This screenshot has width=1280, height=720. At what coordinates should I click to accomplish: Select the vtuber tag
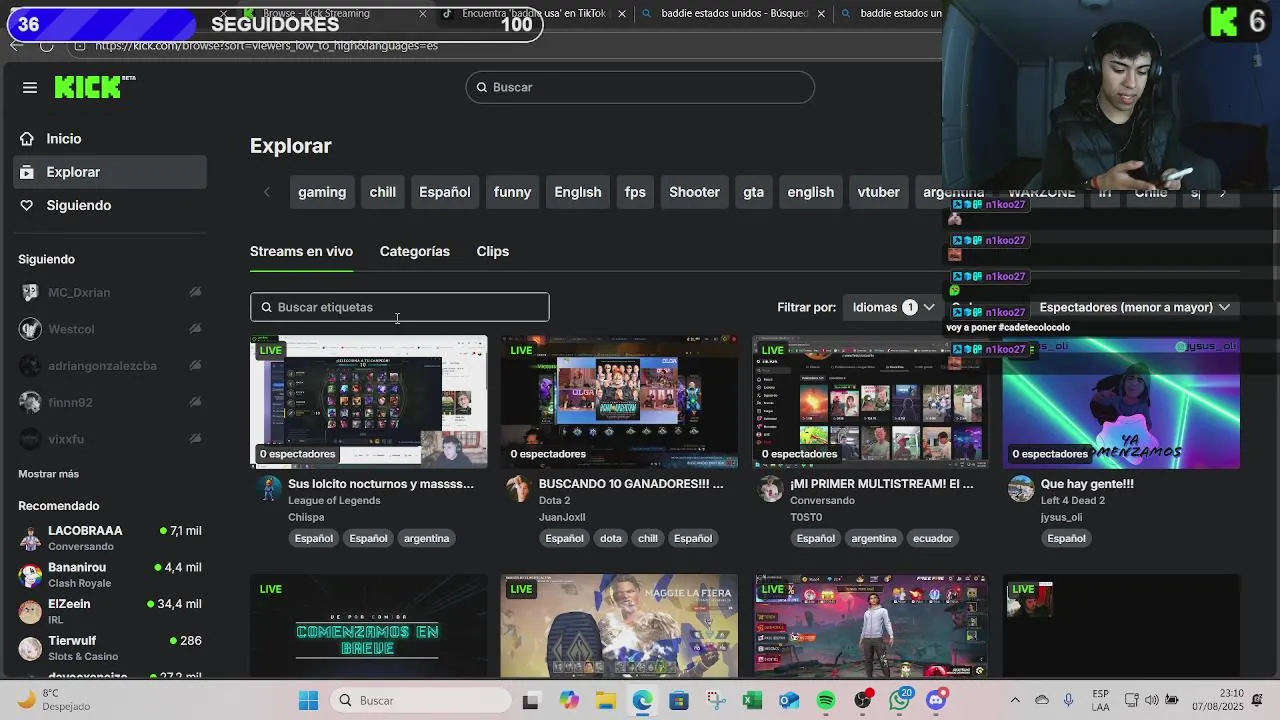(878, 192)
